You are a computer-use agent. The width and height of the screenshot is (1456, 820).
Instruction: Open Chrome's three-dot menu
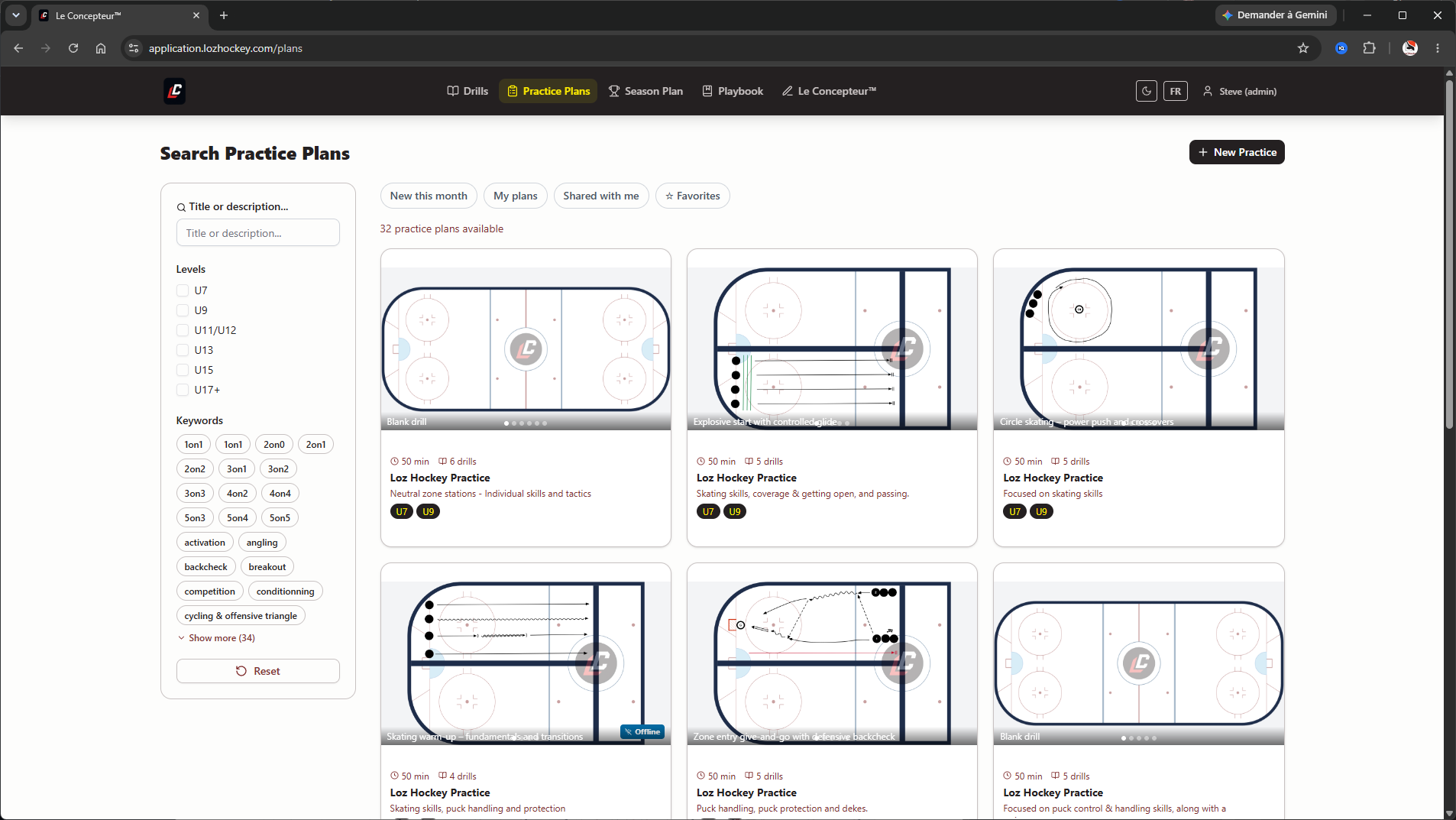1438,48
